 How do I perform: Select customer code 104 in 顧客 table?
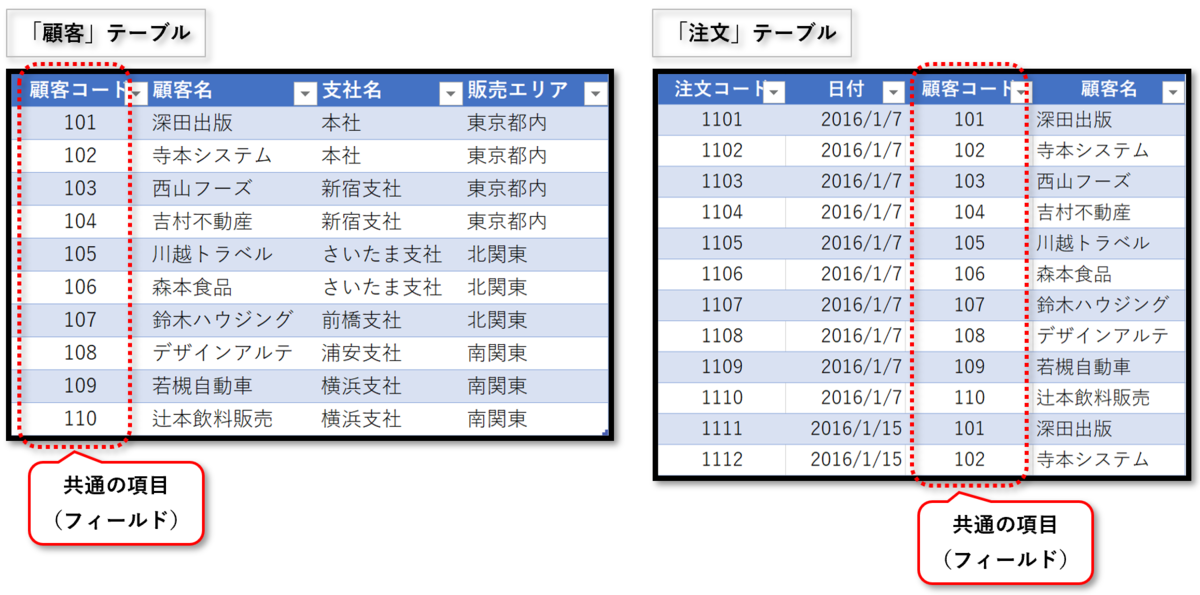(79, 221)
